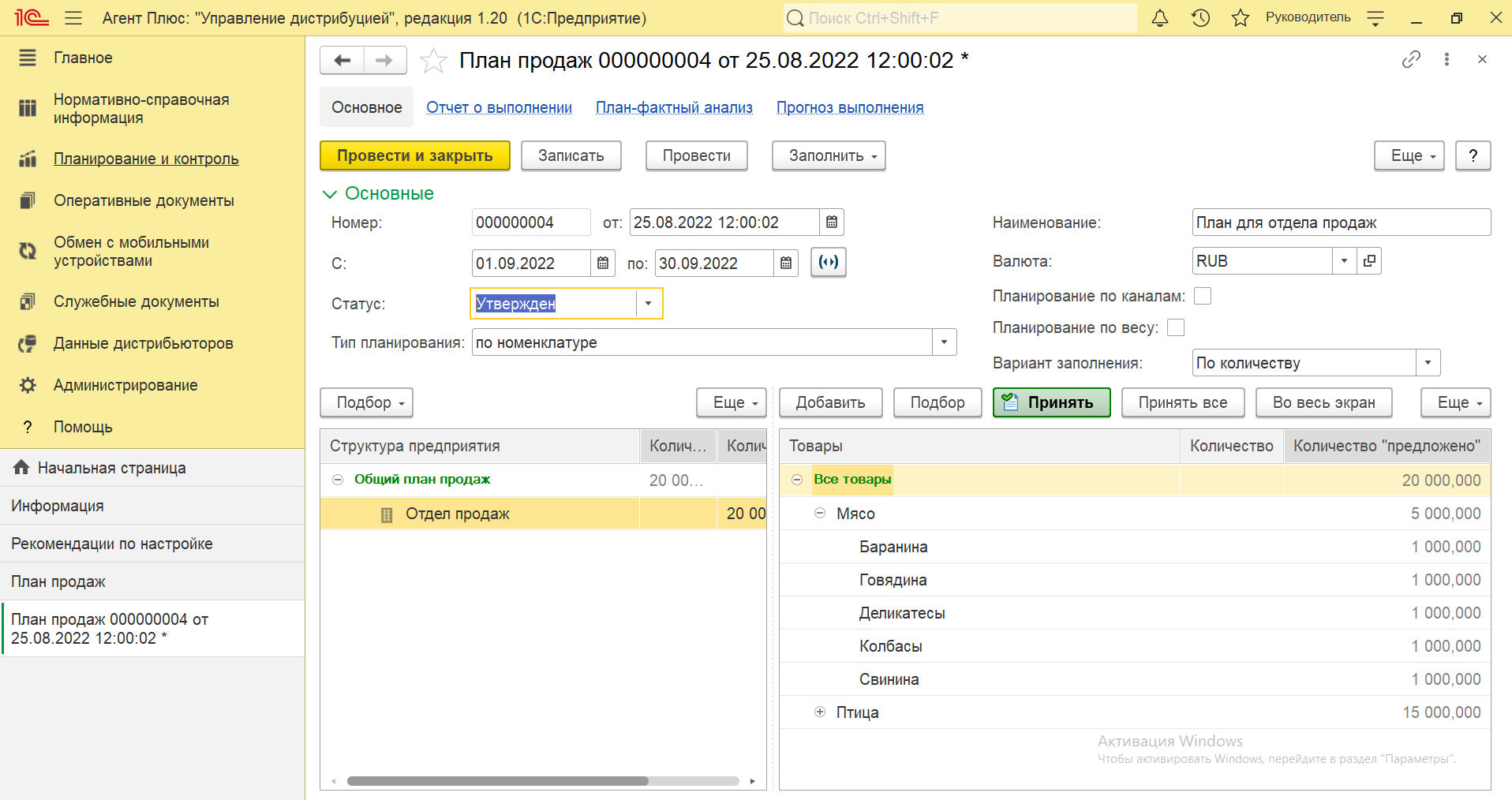The height and width of the screenshot is (800, 1512).
Task: Add document to favorites star
Action: tap(433, 61)
